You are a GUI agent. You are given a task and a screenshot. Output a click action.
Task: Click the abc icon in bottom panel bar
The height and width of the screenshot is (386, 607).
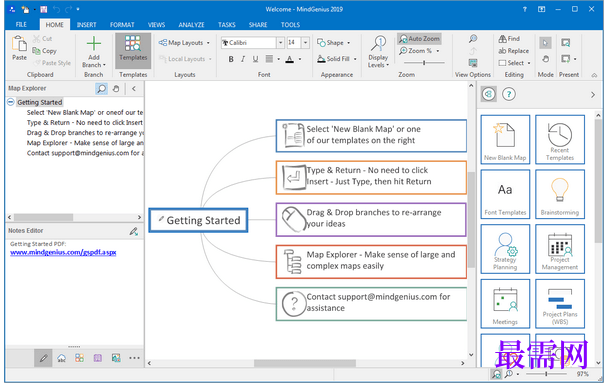point(62,358)
